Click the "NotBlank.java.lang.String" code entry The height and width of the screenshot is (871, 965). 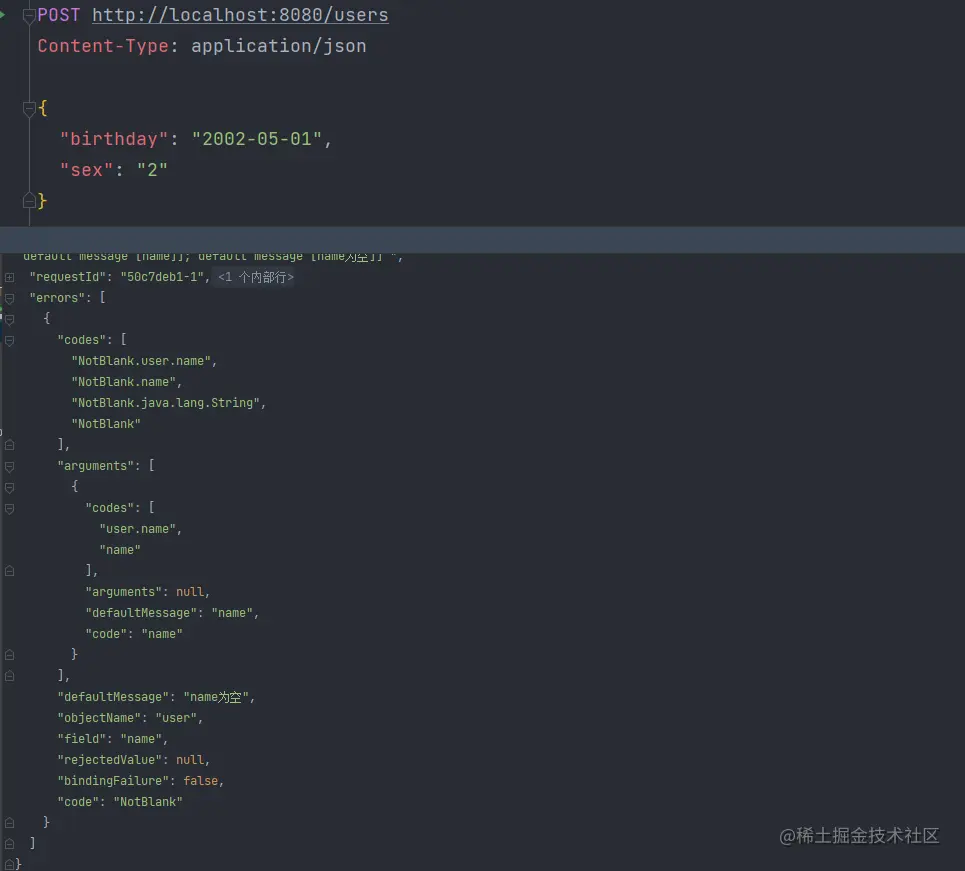[x=166, y=403]
